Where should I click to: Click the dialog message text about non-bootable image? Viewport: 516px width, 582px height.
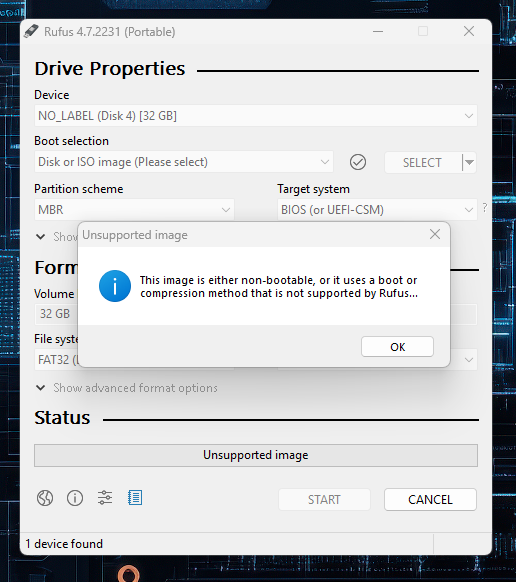[279, 287]
